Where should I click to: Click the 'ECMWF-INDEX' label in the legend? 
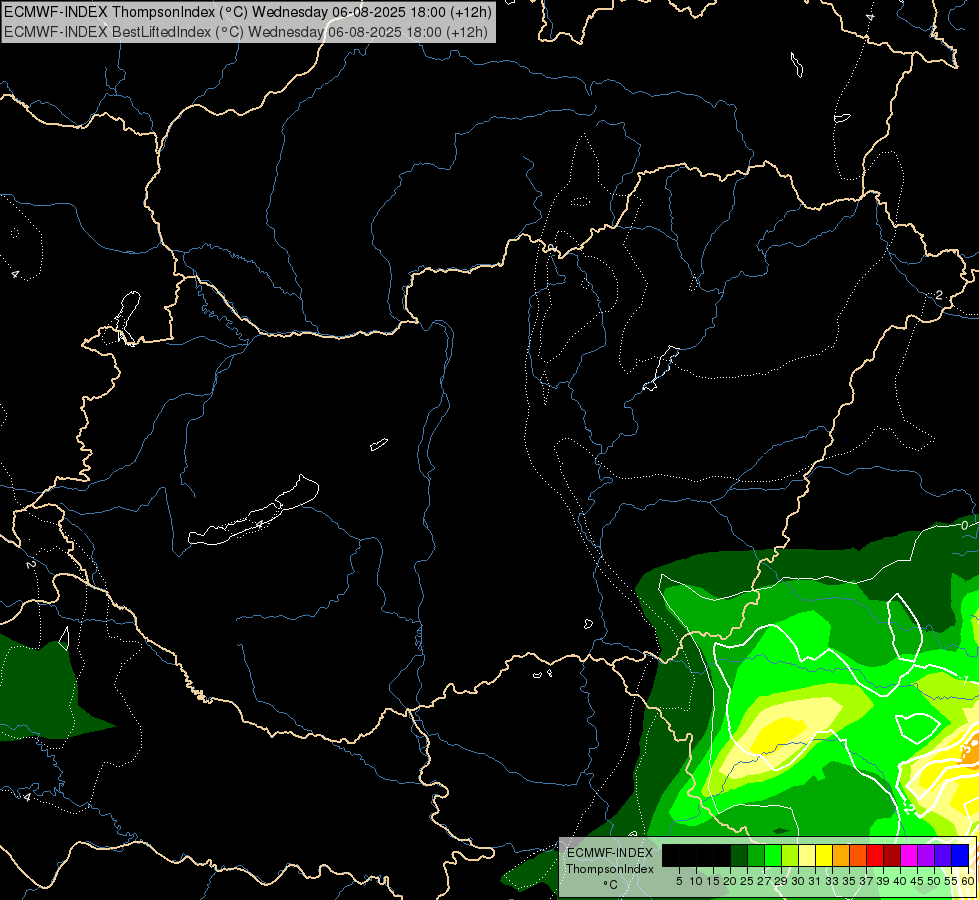point(610,853)
